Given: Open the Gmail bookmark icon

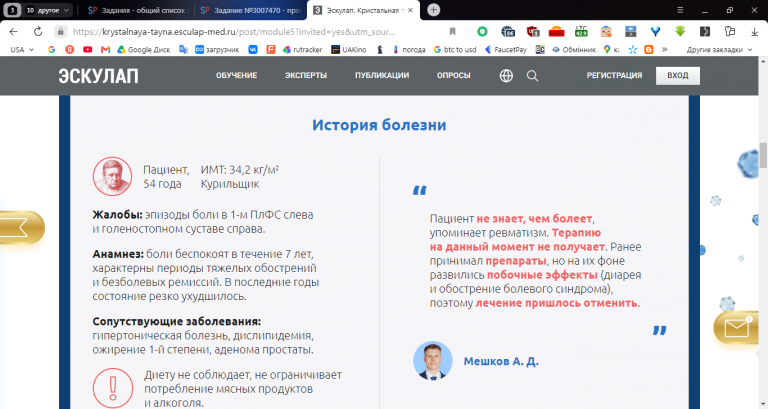Looking at the screenshot, I should click(x=105, y=49).
